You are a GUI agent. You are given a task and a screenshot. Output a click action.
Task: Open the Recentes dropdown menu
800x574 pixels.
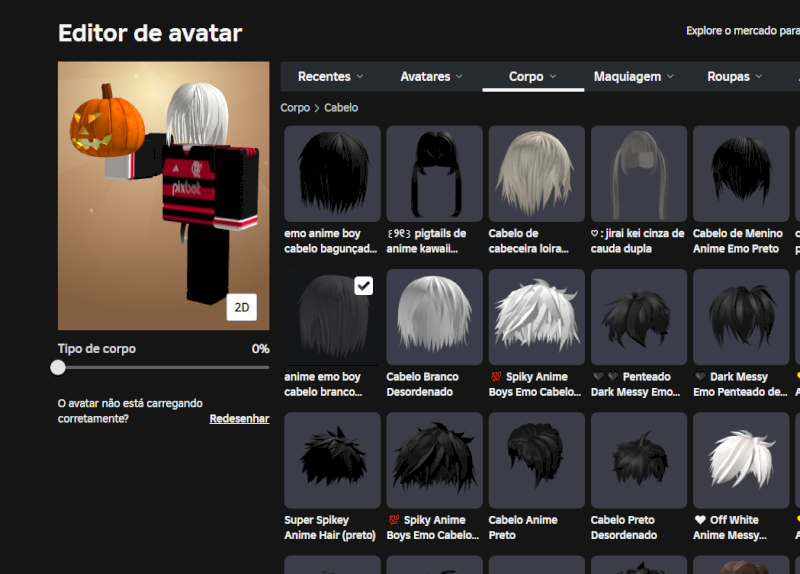330,77
